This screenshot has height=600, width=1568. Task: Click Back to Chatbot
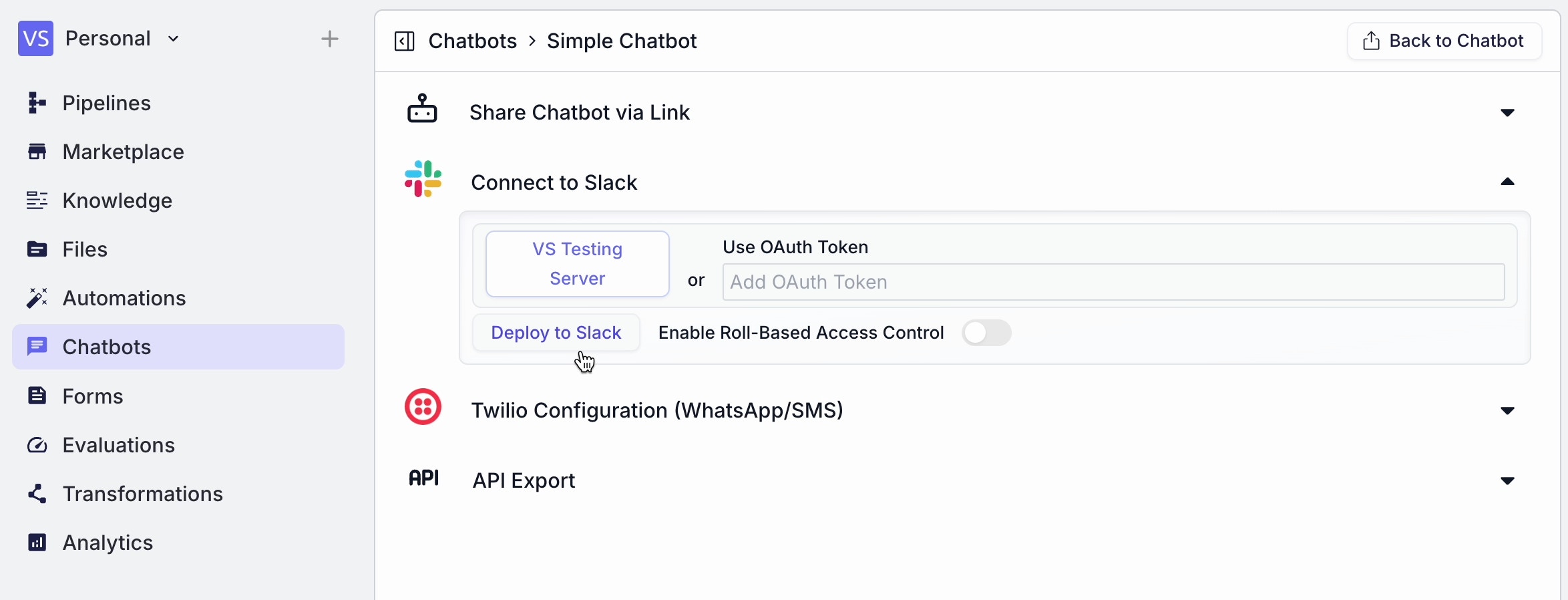[x=1444, y=41]
